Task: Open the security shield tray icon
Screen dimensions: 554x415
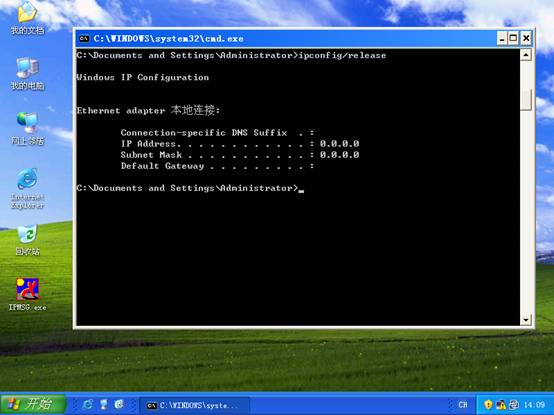Action: point(488,404)
